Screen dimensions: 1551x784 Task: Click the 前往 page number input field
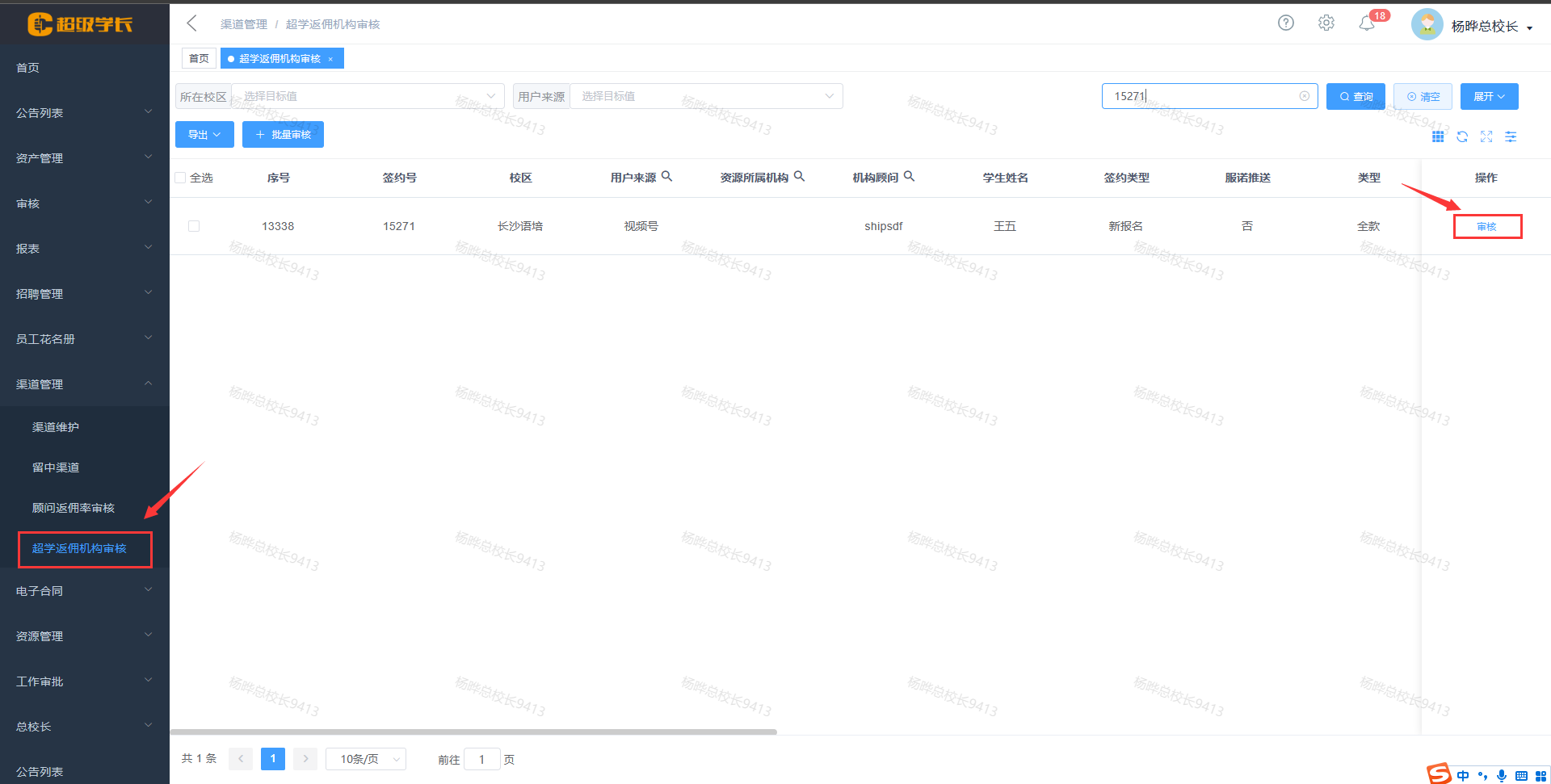coord(482,759)
